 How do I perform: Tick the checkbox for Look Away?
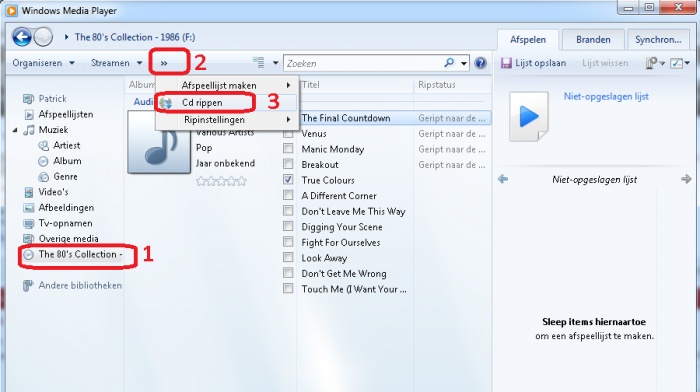coord(288,257)
